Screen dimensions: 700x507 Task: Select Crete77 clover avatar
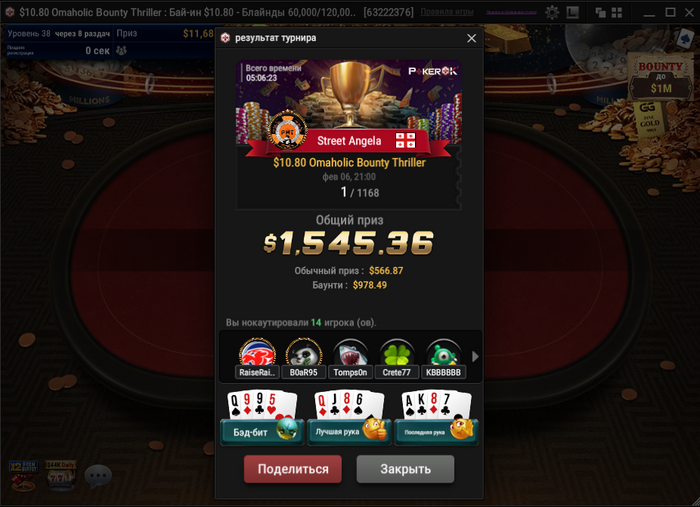pyautogui.click(x=396, y=358)
